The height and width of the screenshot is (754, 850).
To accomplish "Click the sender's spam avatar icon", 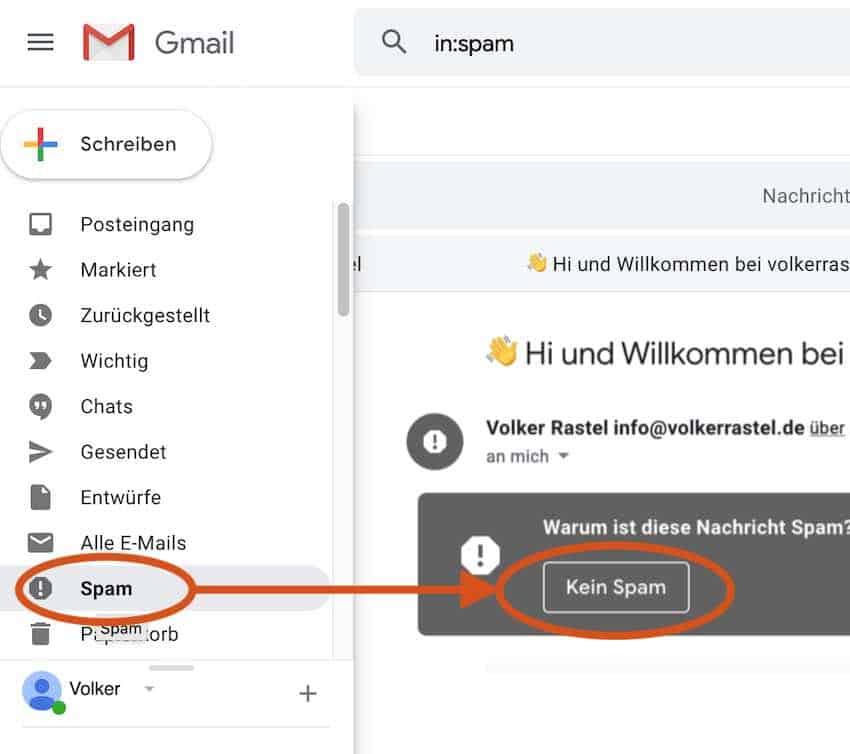I will (x=435, y=442).
